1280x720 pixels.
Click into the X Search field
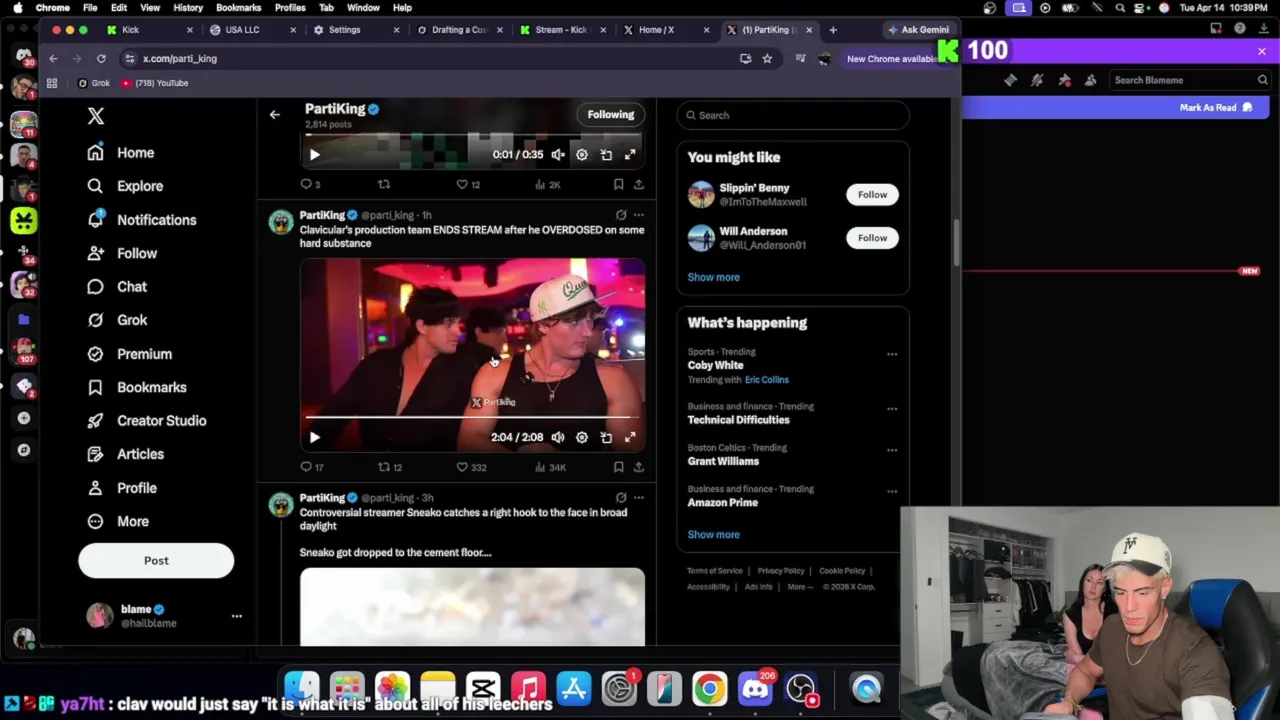coord(793,115)
